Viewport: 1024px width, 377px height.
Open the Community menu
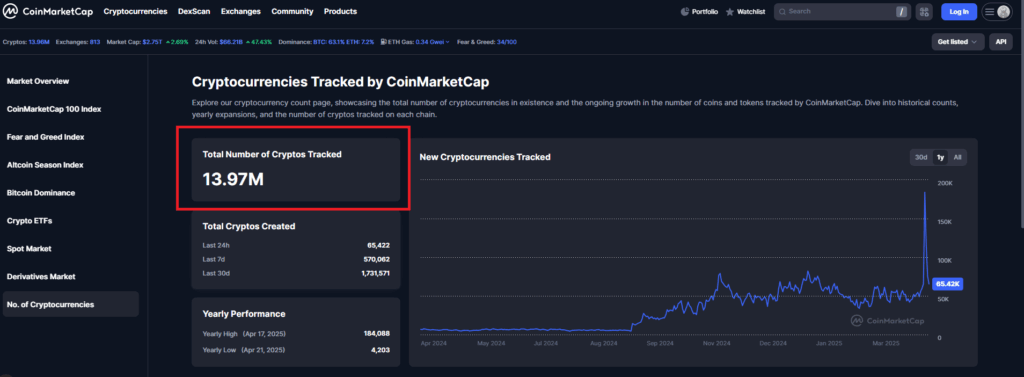tap(292, 12)
